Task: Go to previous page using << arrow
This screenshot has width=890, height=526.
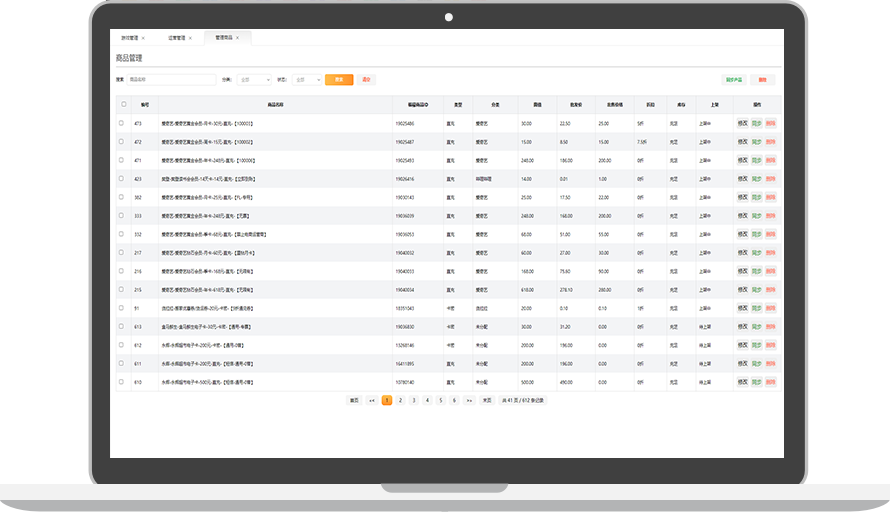Action: click(x=371, y=400)
